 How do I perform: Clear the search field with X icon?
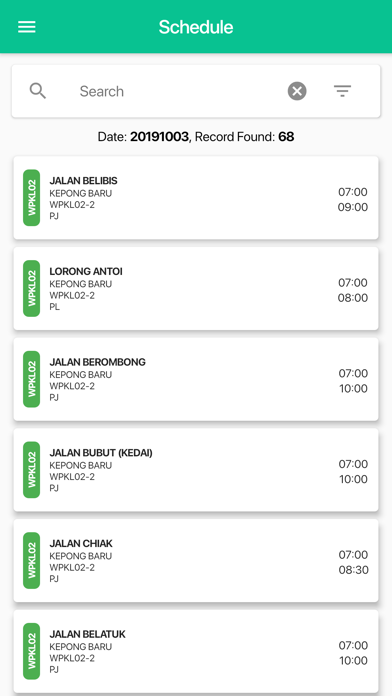click(297, 91)
